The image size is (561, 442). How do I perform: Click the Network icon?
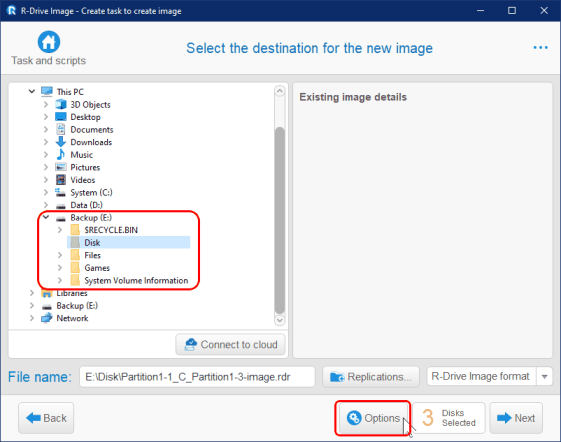tap(47, 318)
